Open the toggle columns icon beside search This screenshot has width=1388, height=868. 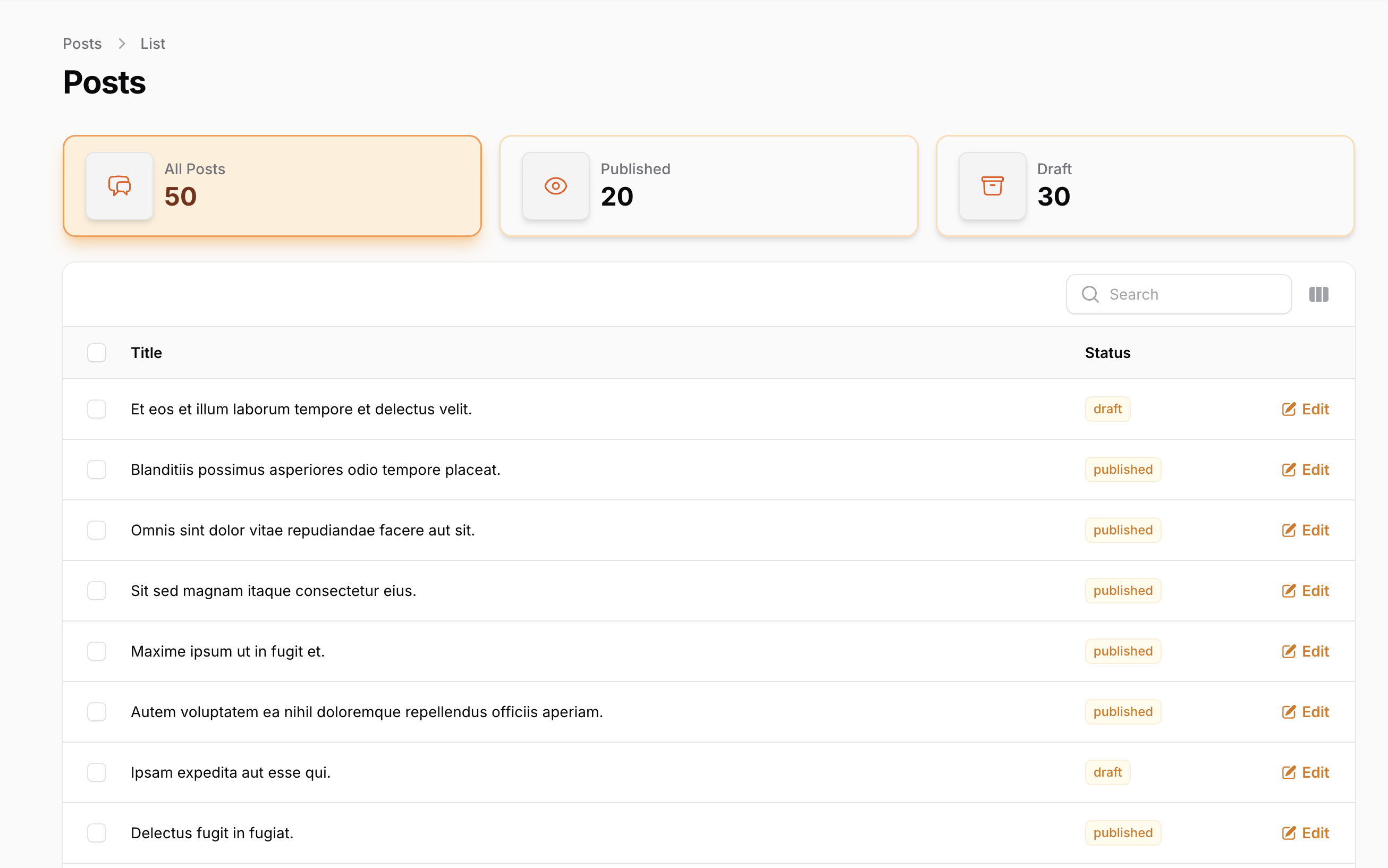(1318, 294)
